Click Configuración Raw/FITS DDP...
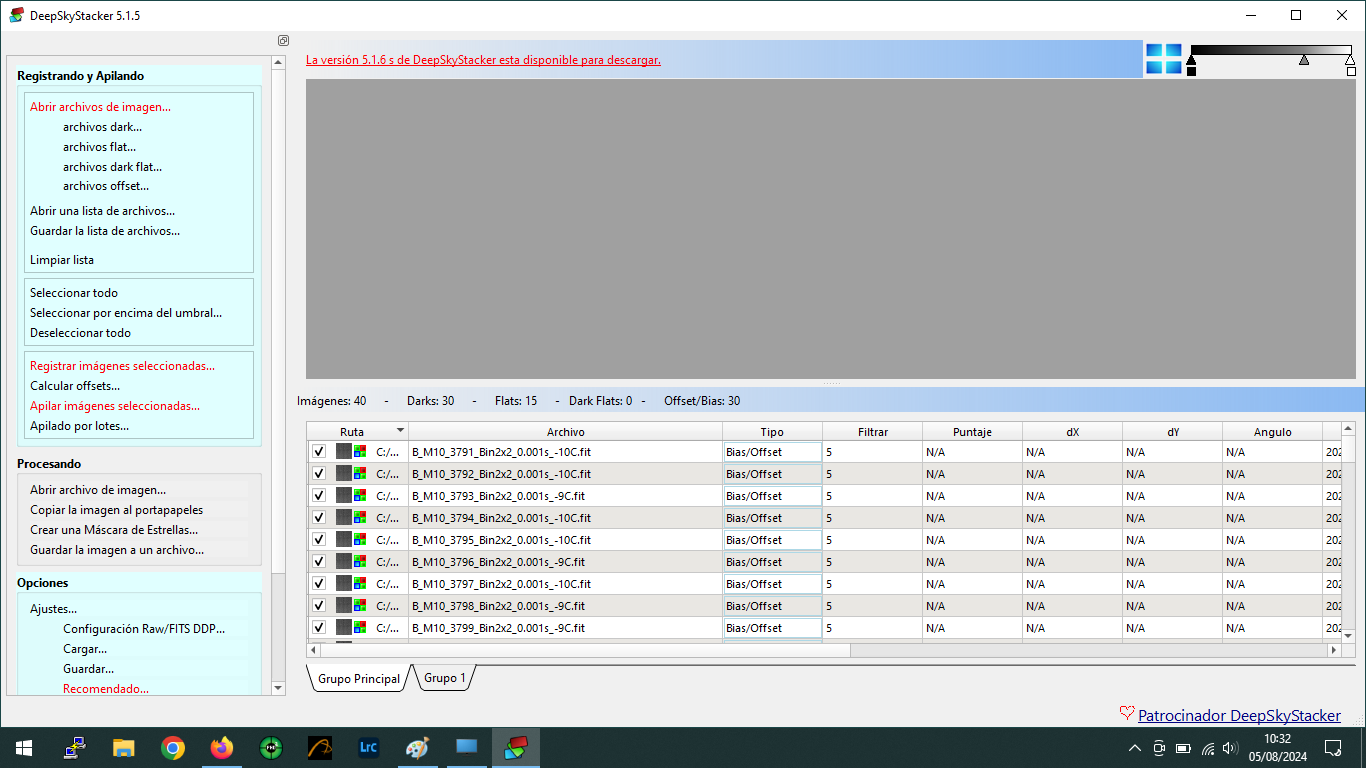Screen dimensions: 1366x768 coord(144,629)
